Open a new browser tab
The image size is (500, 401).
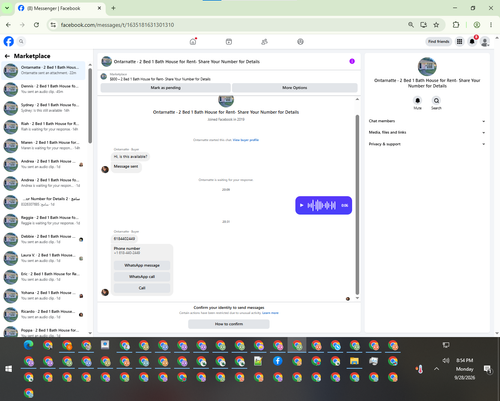[x=113, y=8]
